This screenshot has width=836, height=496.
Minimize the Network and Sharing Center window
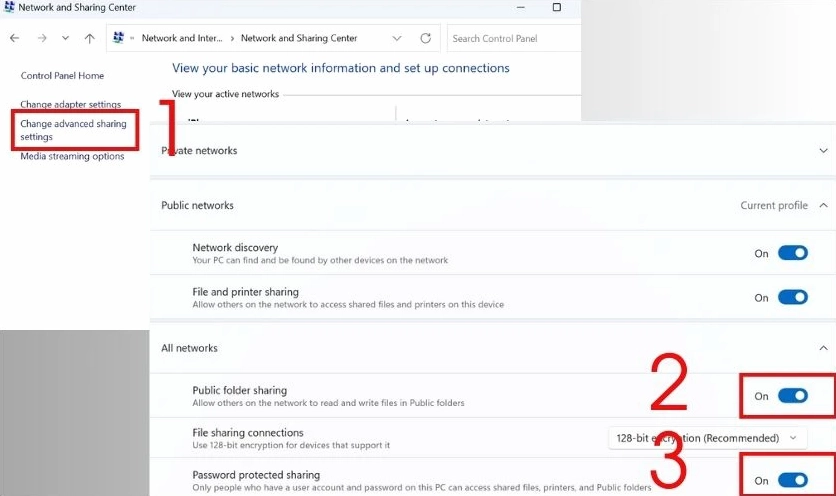pyautogui.click(x=520, y=7)
